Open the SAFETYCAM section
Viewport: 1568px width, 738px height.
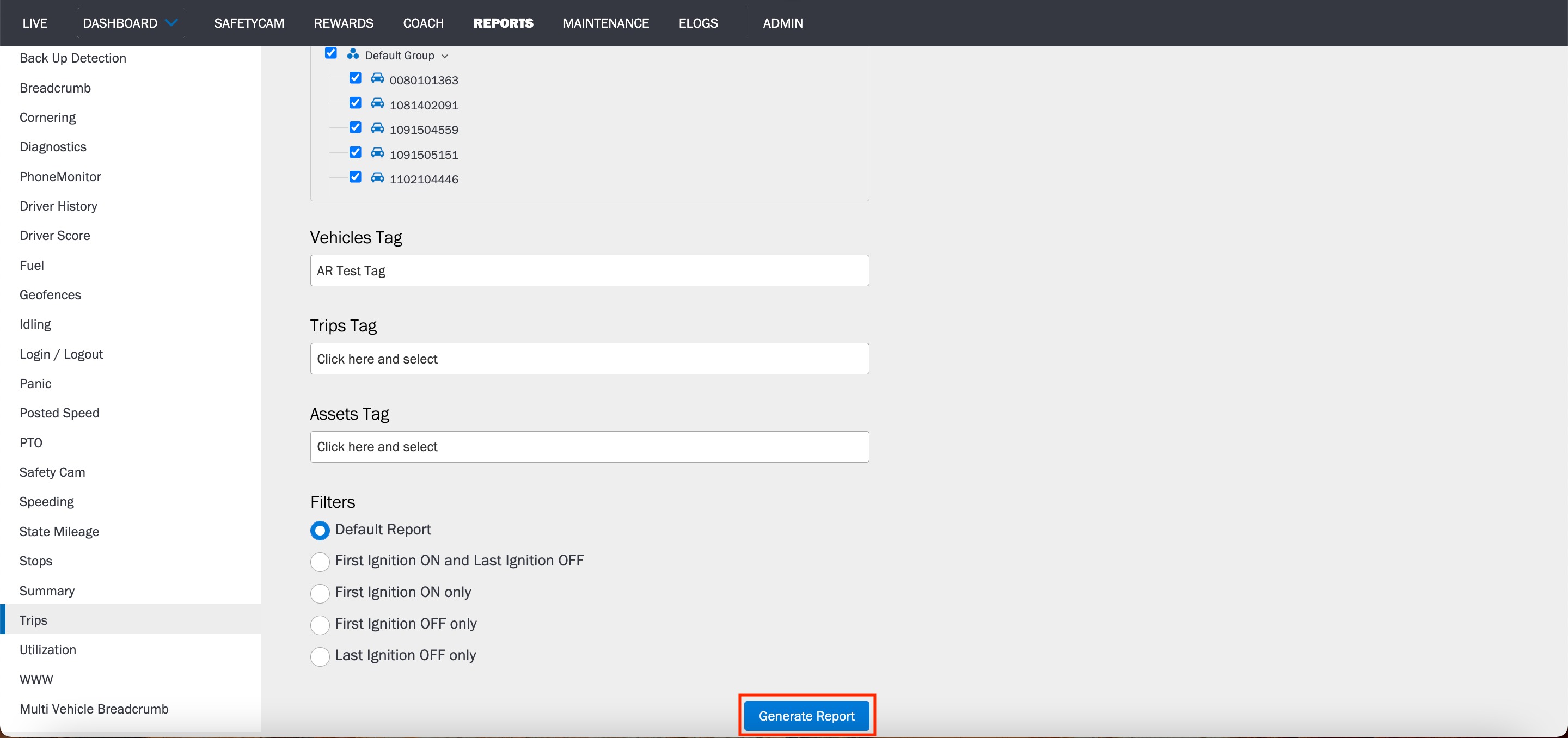pos(249,23)
